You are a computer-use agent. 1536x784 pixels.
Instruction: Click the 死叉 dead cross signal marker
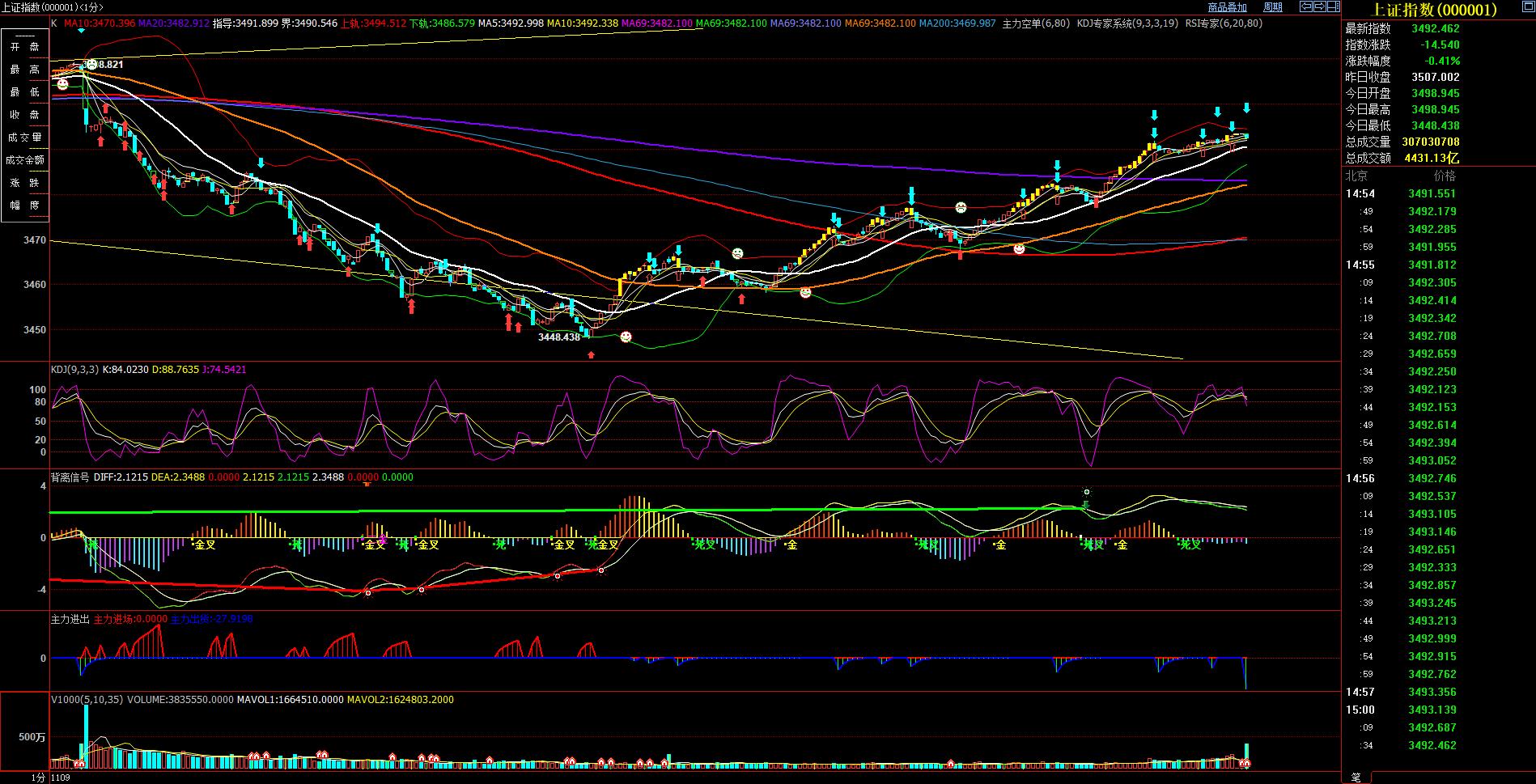tap(705, 545)
